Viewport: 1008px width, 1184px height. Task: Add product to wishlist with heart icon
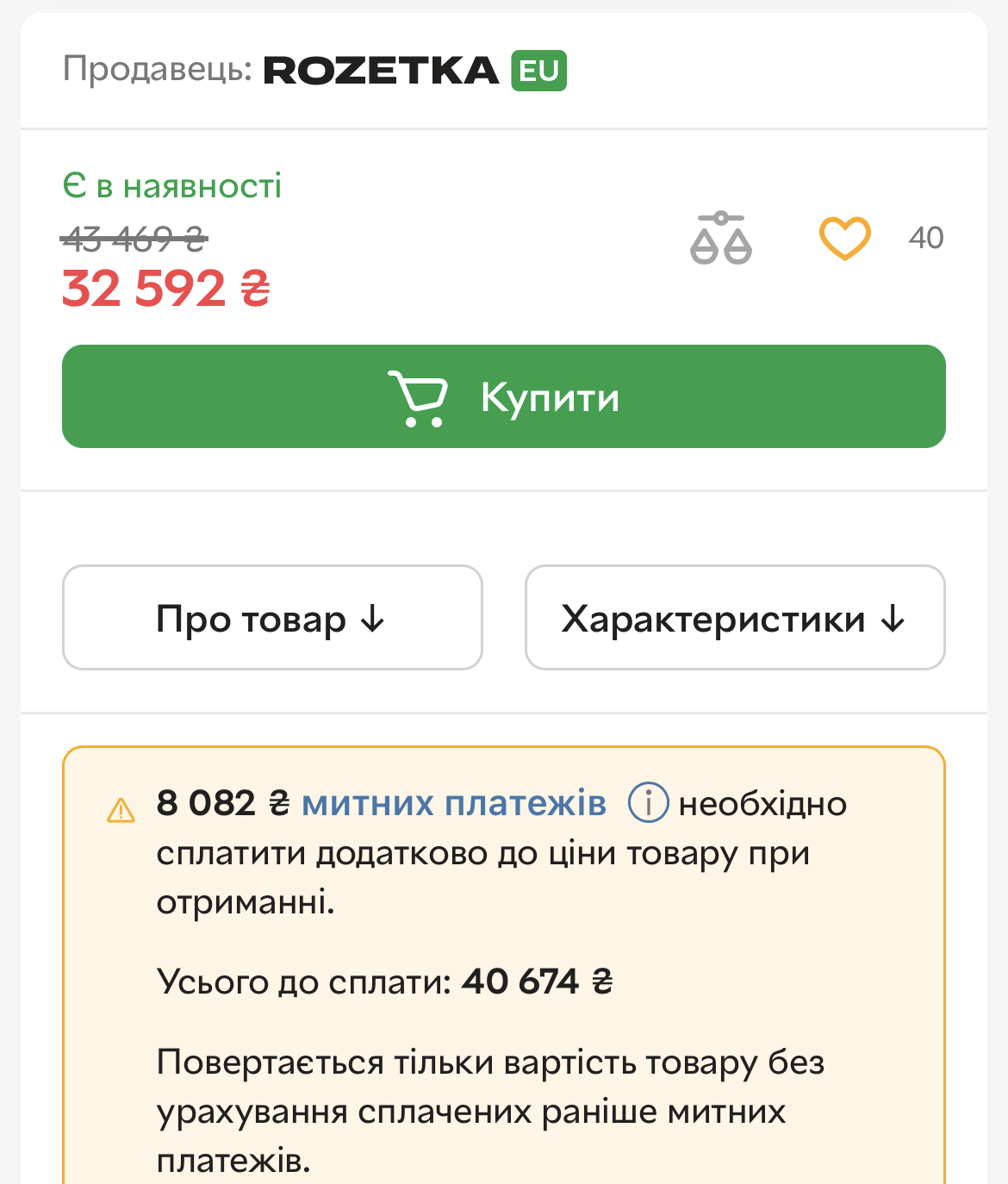pyautogui.click(x=844, y=238)
